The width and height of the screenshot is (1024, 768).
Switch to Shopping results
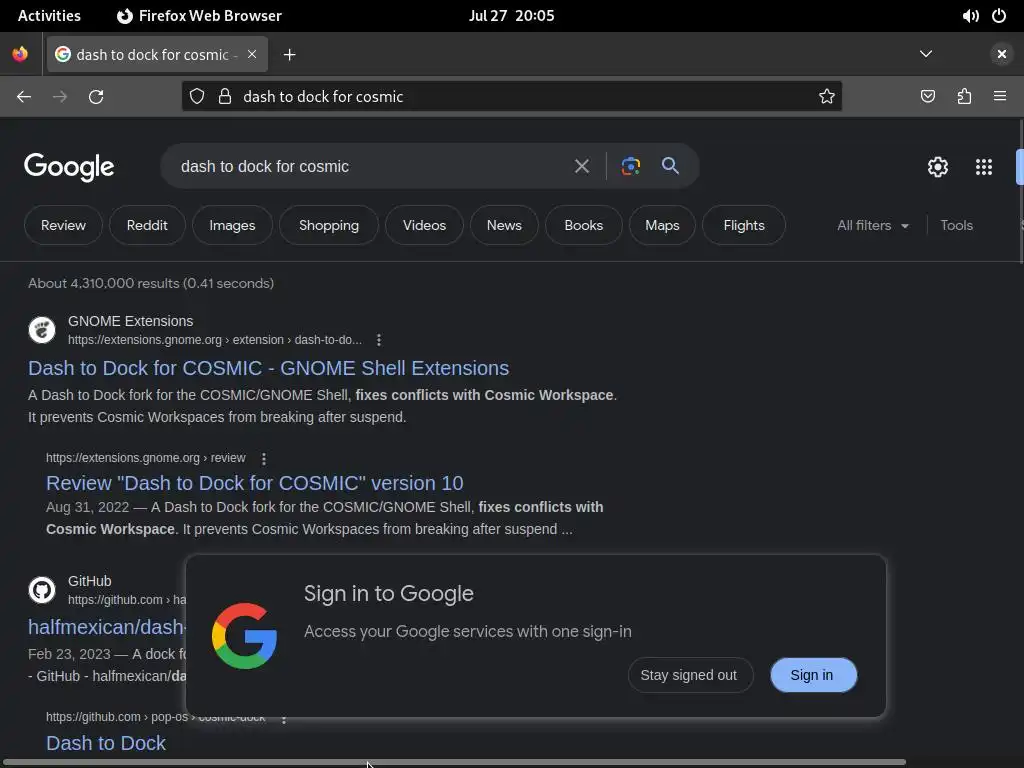328,225
